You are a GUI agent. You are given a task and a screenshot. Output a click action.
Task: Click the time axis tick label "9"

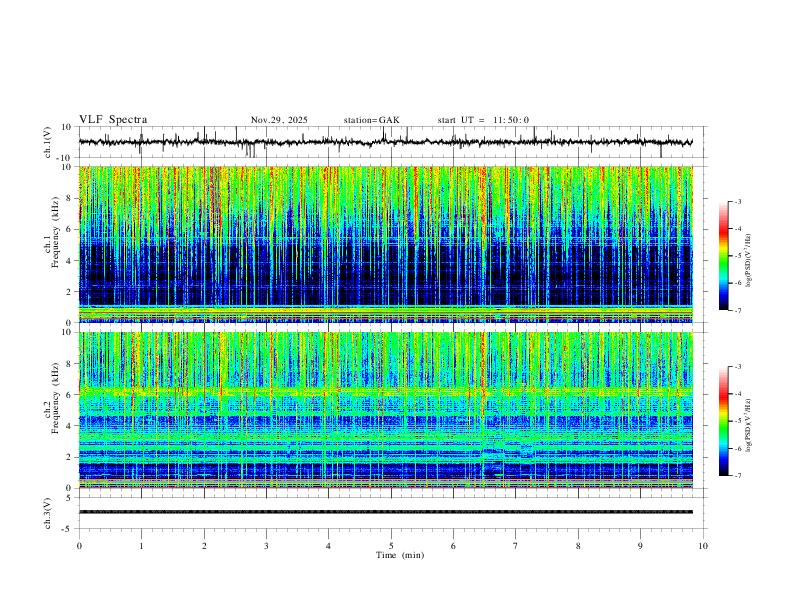pos(640,546)
